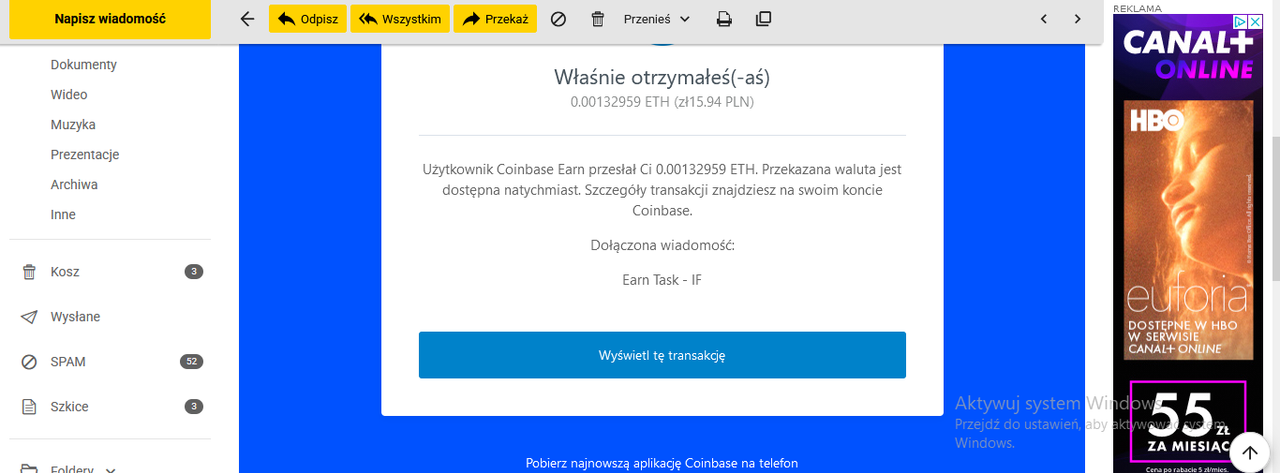Screen dimensions: 1280x473
Task: Open the Kosz folder label
Action: (x=65, y=272)
